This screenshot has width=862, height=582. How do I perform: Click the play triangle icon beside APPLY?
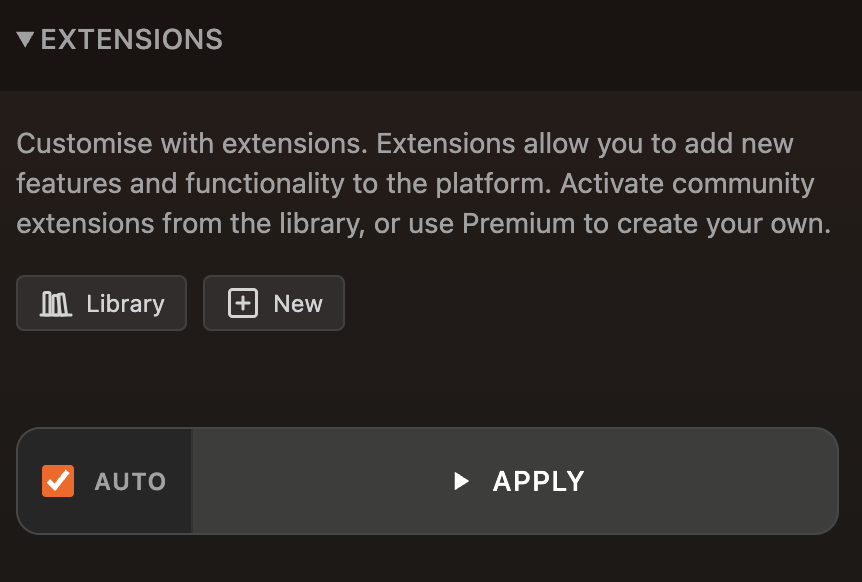click(x=461, y=481)
